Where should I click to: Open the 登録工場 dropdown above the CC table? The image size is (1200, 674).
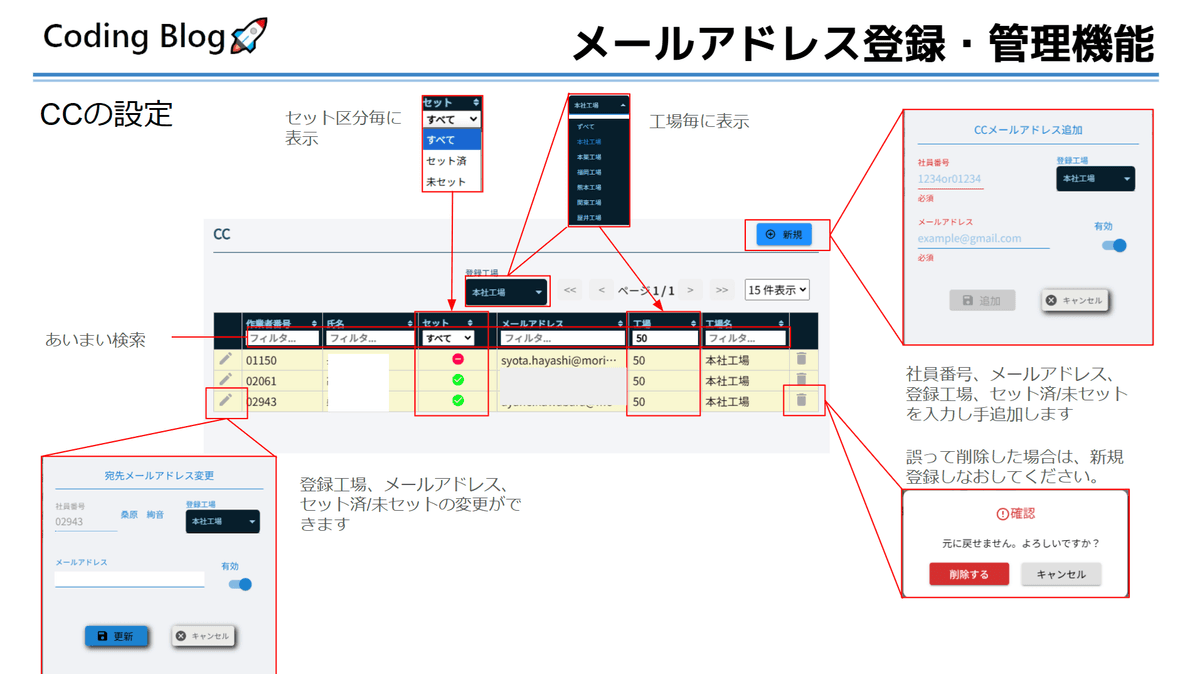[507, 292]
